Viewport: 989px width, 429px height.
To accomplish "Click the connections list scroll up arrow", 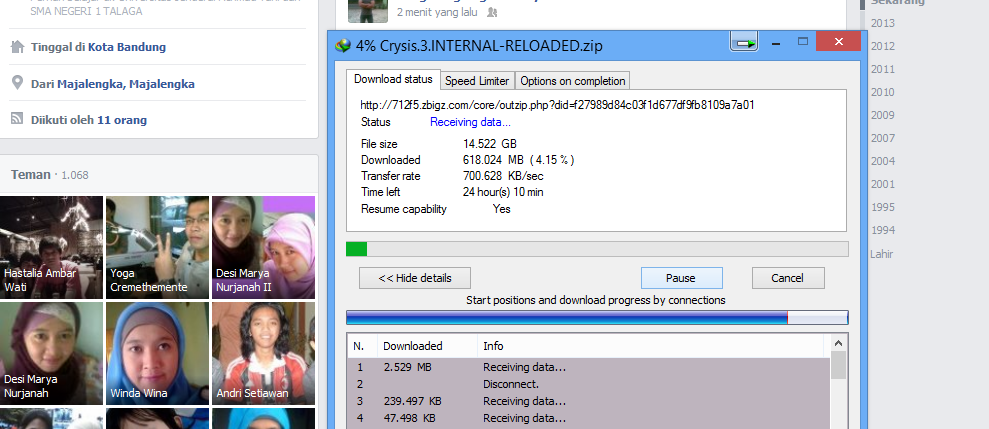I will tap(838, 343).
